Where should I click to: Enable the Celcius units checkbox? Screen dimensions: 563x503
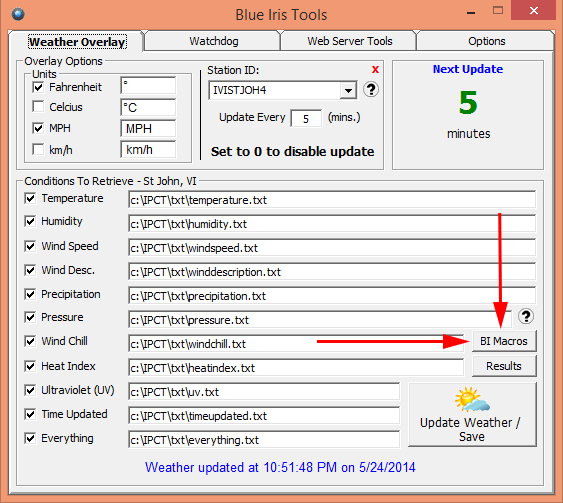[x=38, y=107]
